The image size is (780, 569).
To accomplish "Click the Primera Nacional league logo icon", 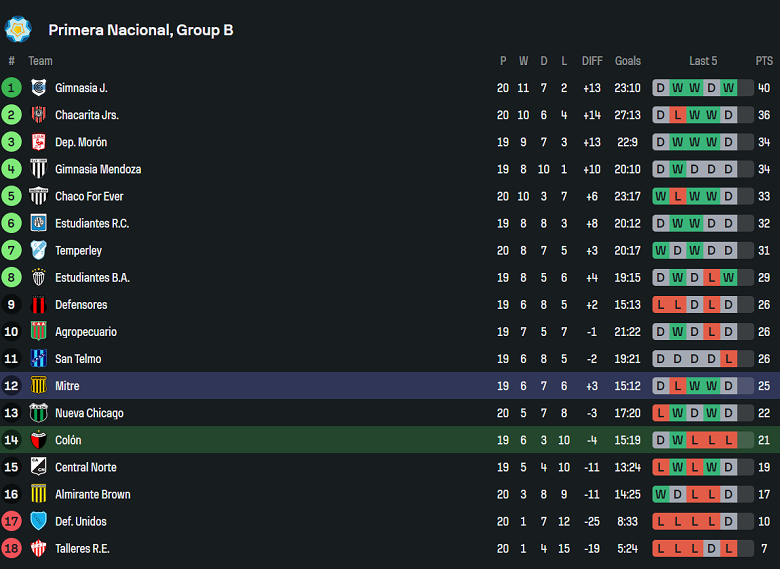I will (18, 29).
